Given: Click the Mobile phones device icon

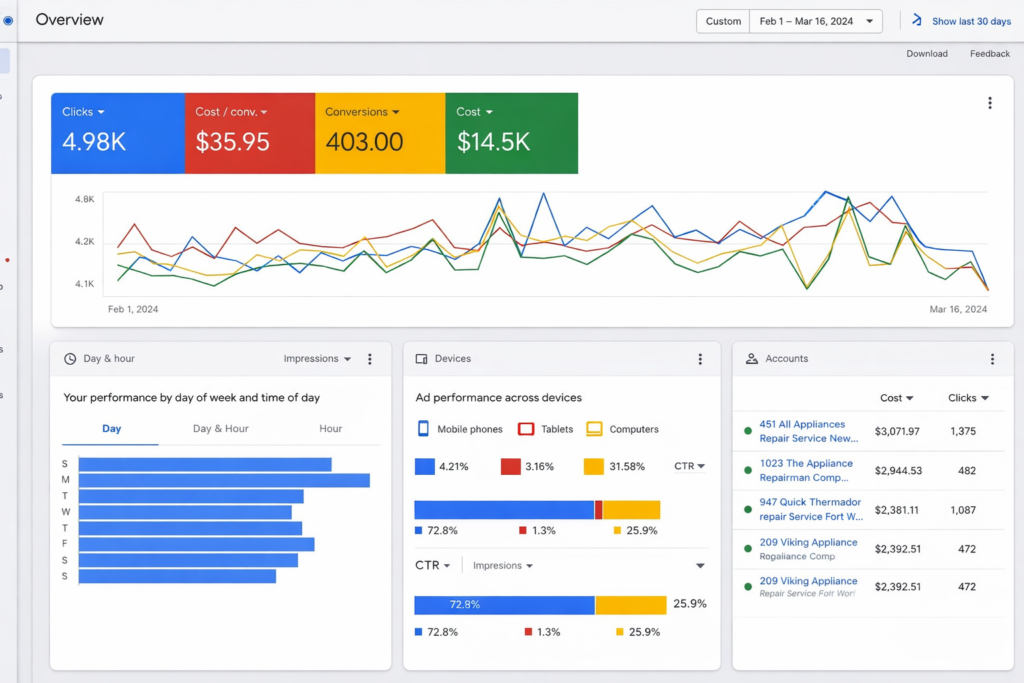Looking at the screenshot, I should pyautogui.click(x=423, y=429).
